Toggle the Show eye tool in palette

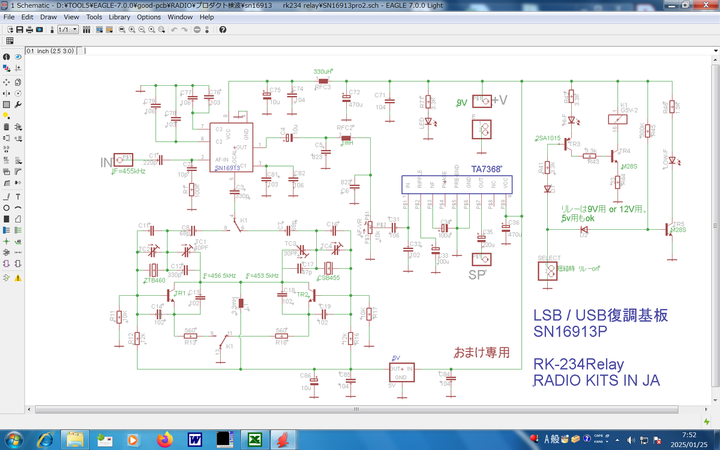coord(18,57)
